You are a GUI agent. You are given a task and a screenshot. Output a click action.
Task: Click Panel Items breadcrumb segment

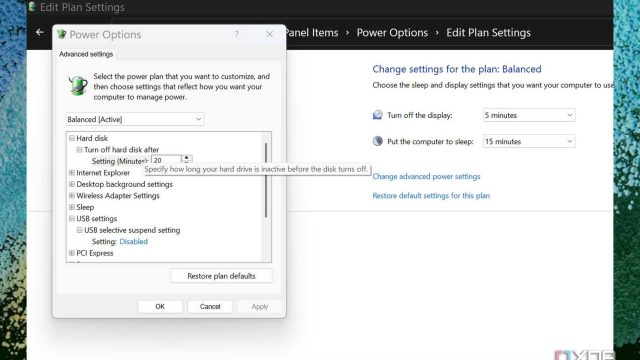312,33
